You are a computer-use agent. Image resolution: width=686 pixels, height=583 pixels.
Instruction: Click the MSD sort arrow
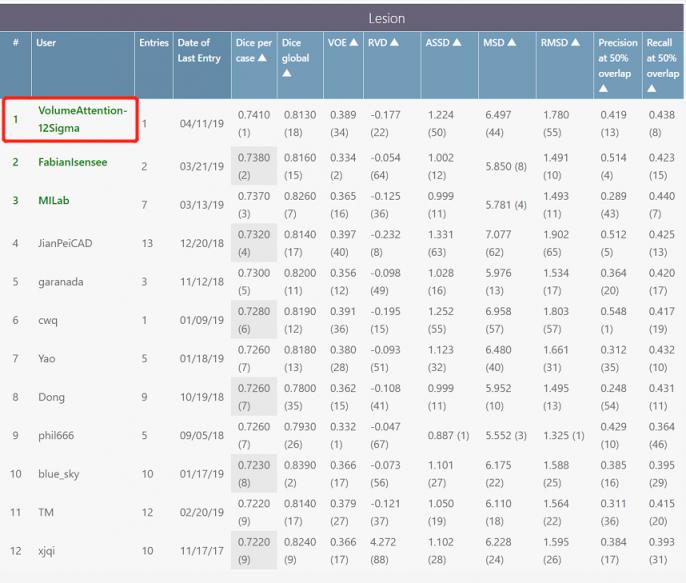point(511,42)
